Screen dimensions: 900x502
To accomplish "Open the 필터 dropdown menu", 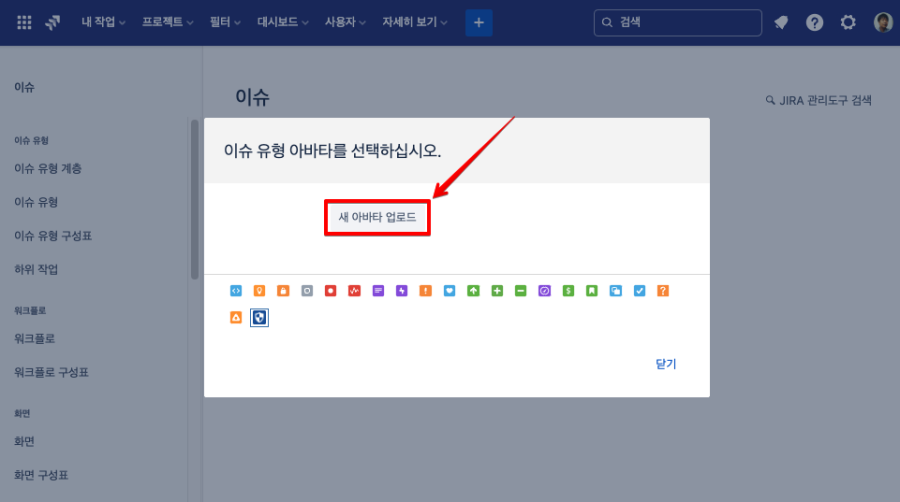I will tap(225, 22).
